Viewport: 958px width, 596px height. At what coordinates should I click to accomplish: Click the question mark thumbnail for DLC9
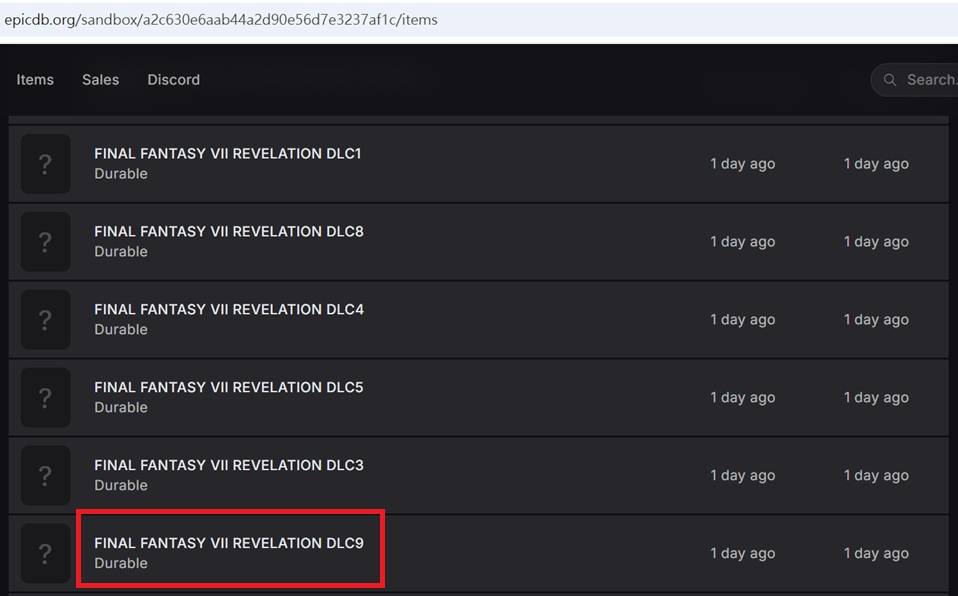click(x=45, y=554)
